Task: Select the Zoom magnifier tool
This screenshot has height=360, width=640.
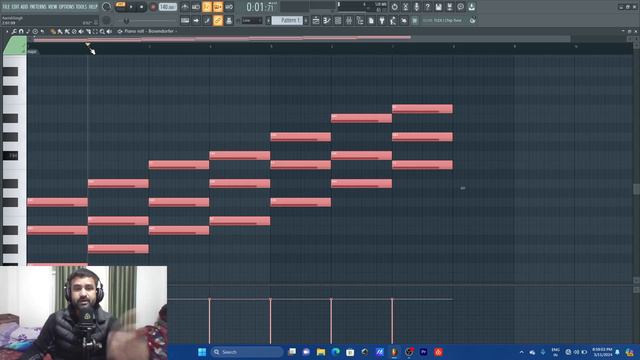Action: click(x=102, y=31)
